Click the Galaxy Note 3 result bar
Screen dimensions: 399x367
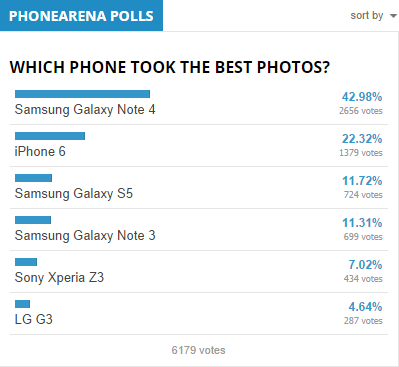[x=33, y=220]
